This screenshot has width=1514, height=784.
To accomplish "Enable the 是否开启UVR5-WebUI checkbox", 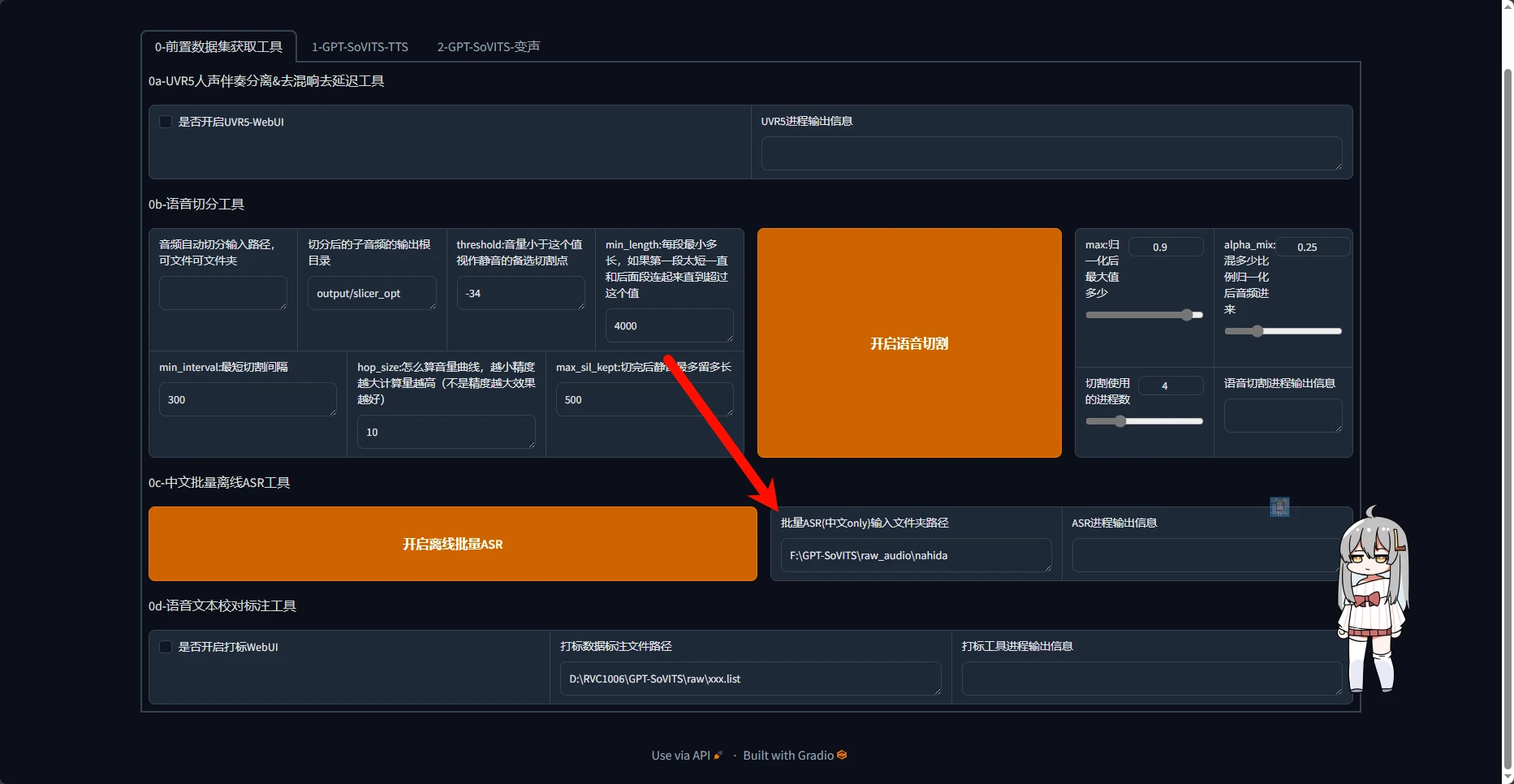I will point(166,122).
